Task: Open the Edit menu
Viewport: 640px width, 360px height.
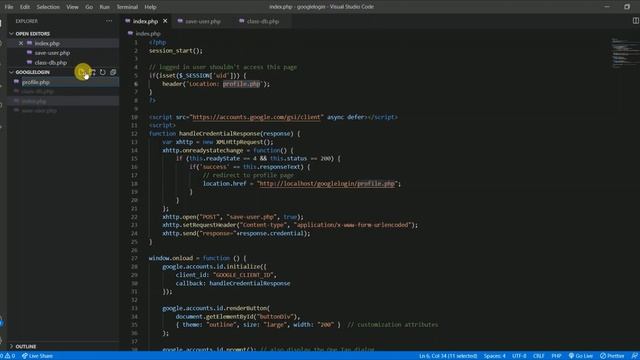Action: point(25,7)
